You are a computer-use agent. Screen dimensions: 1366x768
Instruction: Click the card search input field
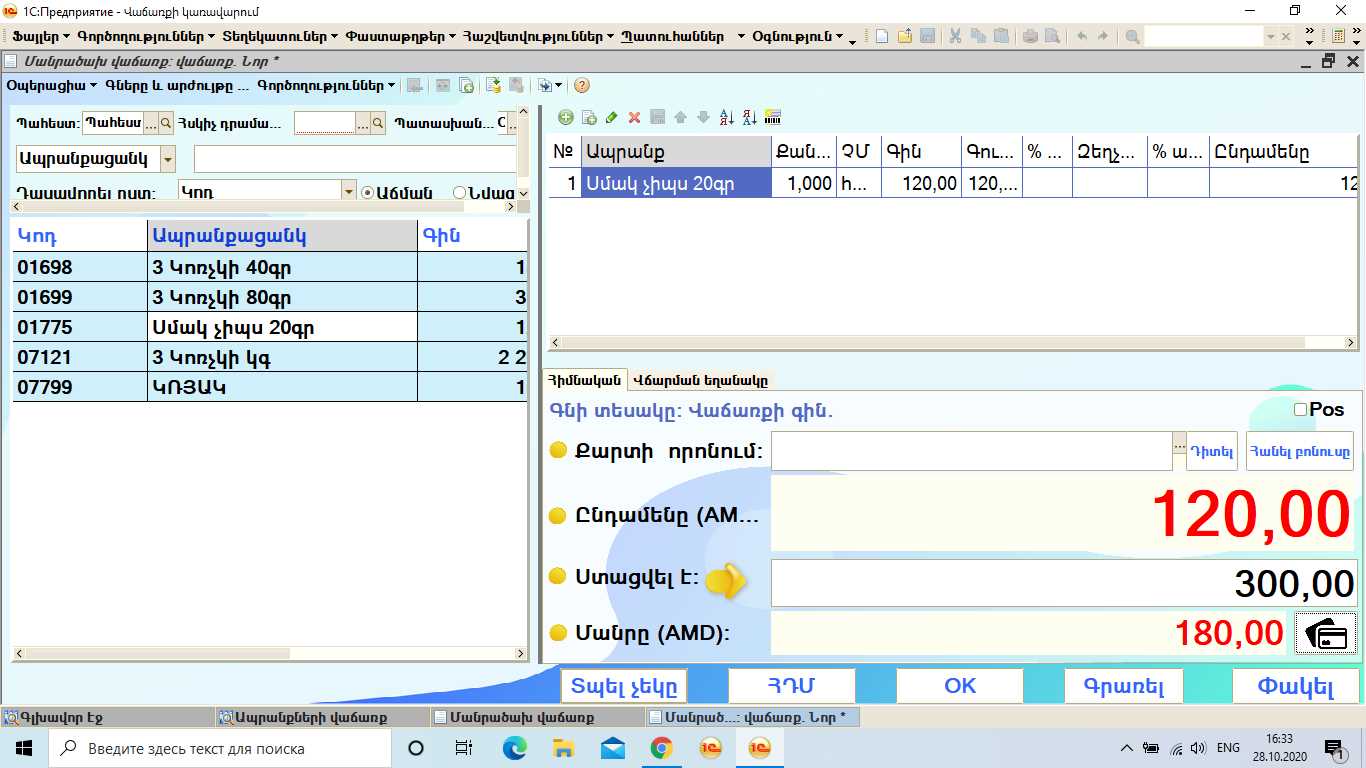click(x=971, y=451)
